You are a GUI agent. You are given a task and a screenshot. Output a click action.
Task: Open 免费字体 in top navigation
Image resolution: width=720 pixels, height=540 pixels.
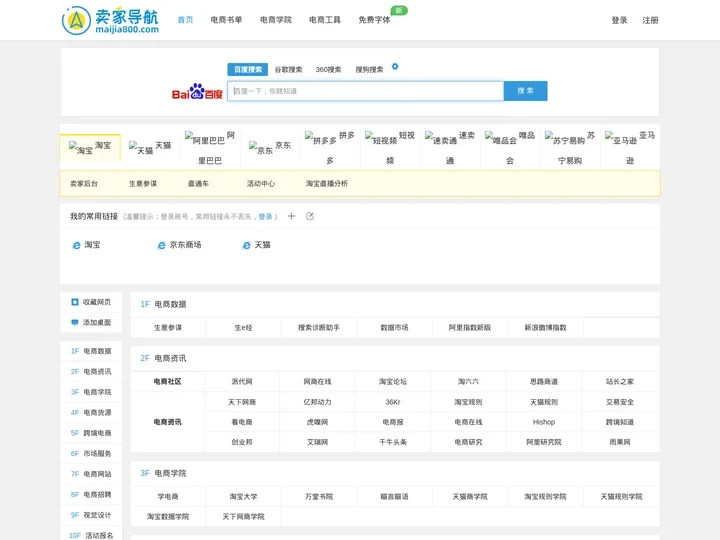coord(375,20)
